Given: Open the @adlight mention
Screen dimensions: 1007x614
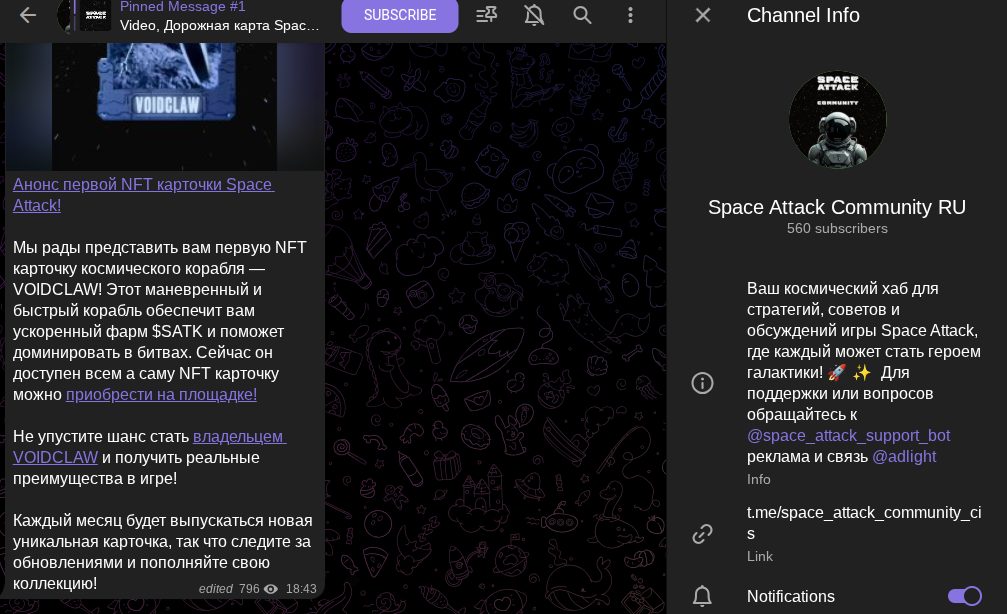Looking at the screenshot, I should pos(904,457).
